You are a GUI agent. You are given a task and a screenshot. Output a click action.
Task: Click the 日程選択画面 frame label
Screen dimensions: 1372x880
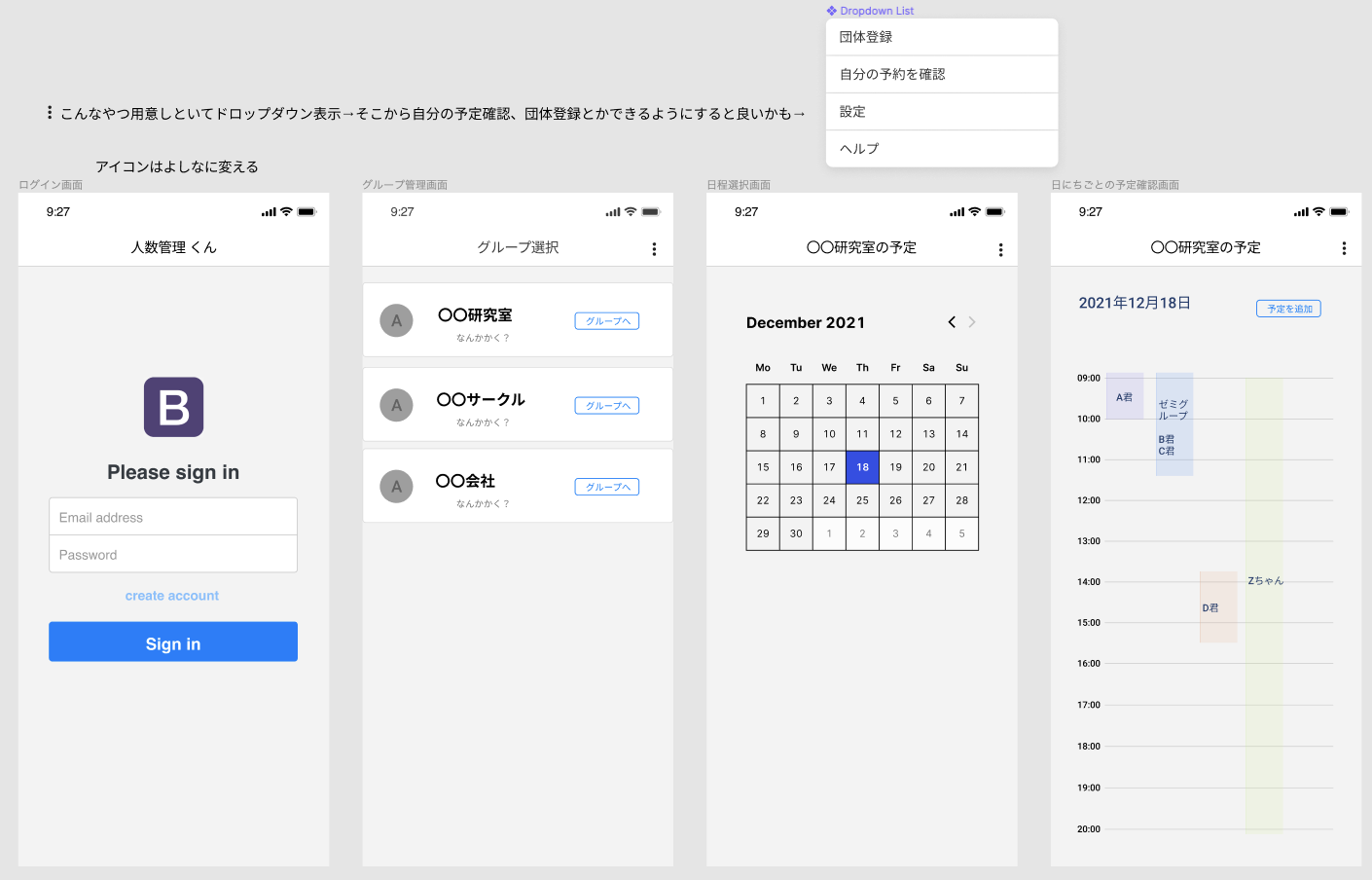click(739, 185)
